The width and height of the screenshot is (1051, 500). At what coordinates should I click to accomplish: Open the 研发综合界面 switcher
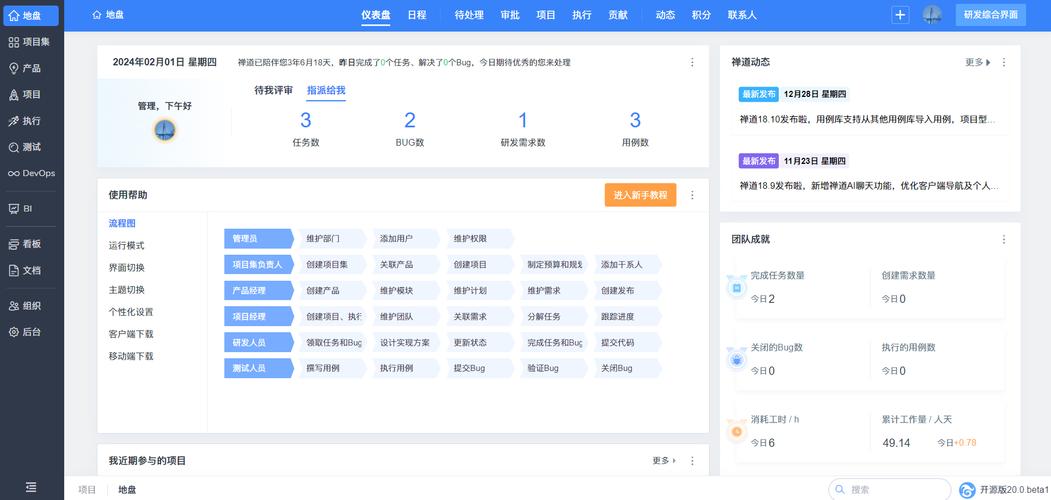tap(991, 15)
